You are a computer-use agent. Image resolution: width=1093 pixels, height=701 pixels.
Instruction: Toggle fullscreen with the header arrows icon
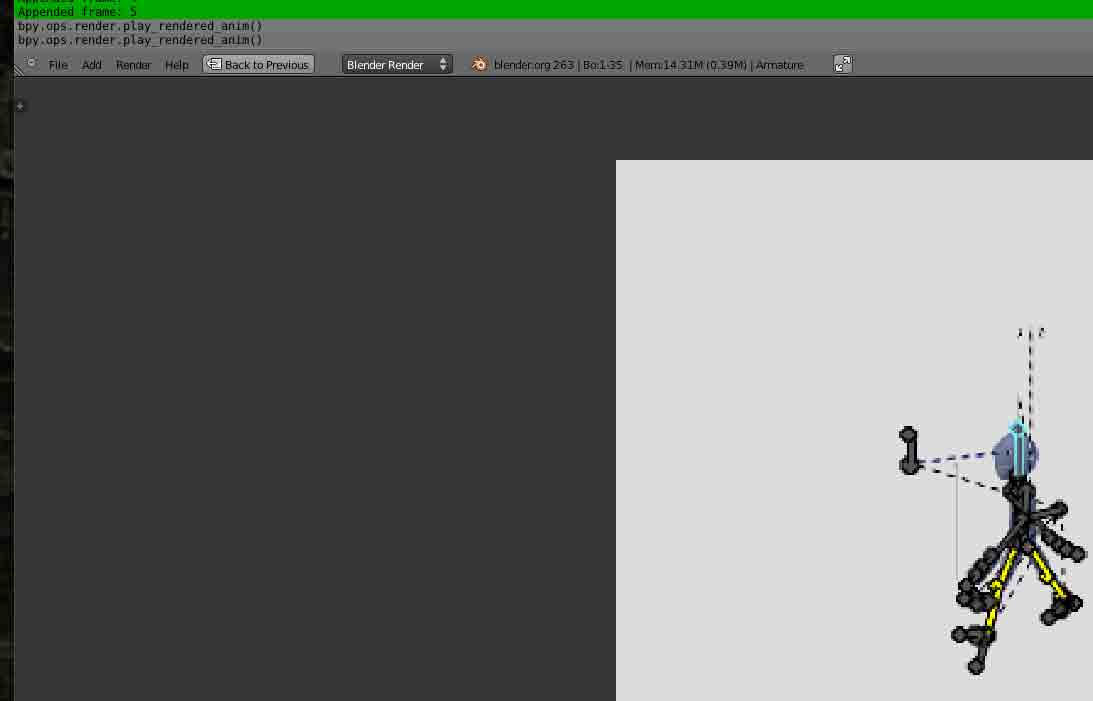[843, 64]
